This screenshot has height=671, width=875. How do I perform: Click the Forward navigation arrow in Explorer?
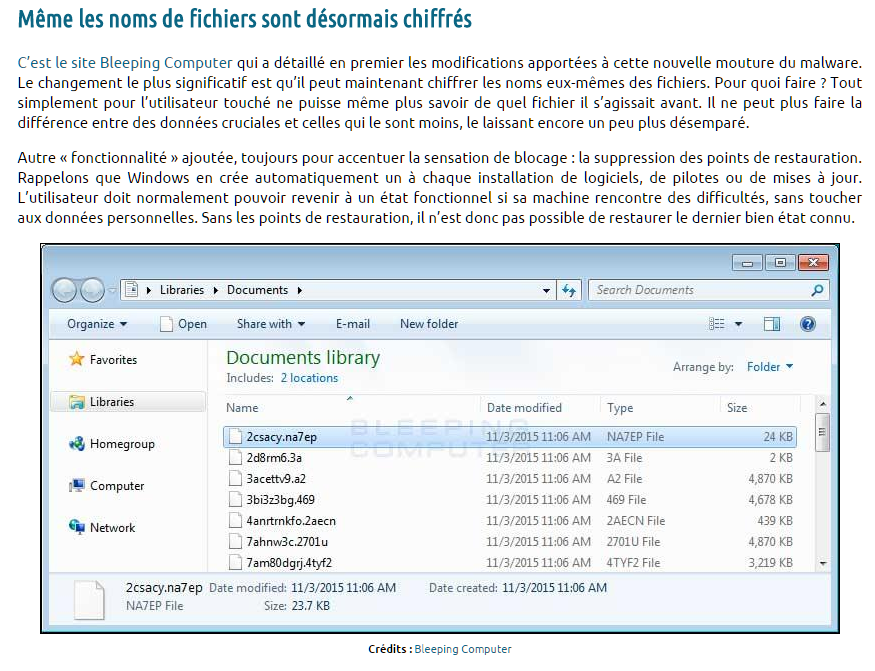point(92,290)
